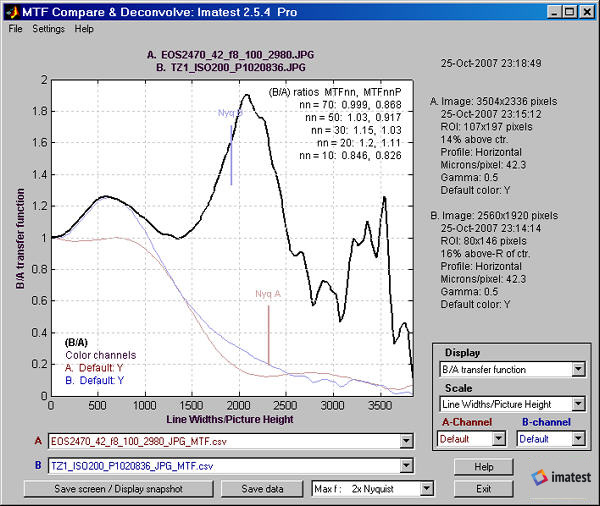Click the x-axis label 'Line Widths/Picture Height'

point(230,419)
